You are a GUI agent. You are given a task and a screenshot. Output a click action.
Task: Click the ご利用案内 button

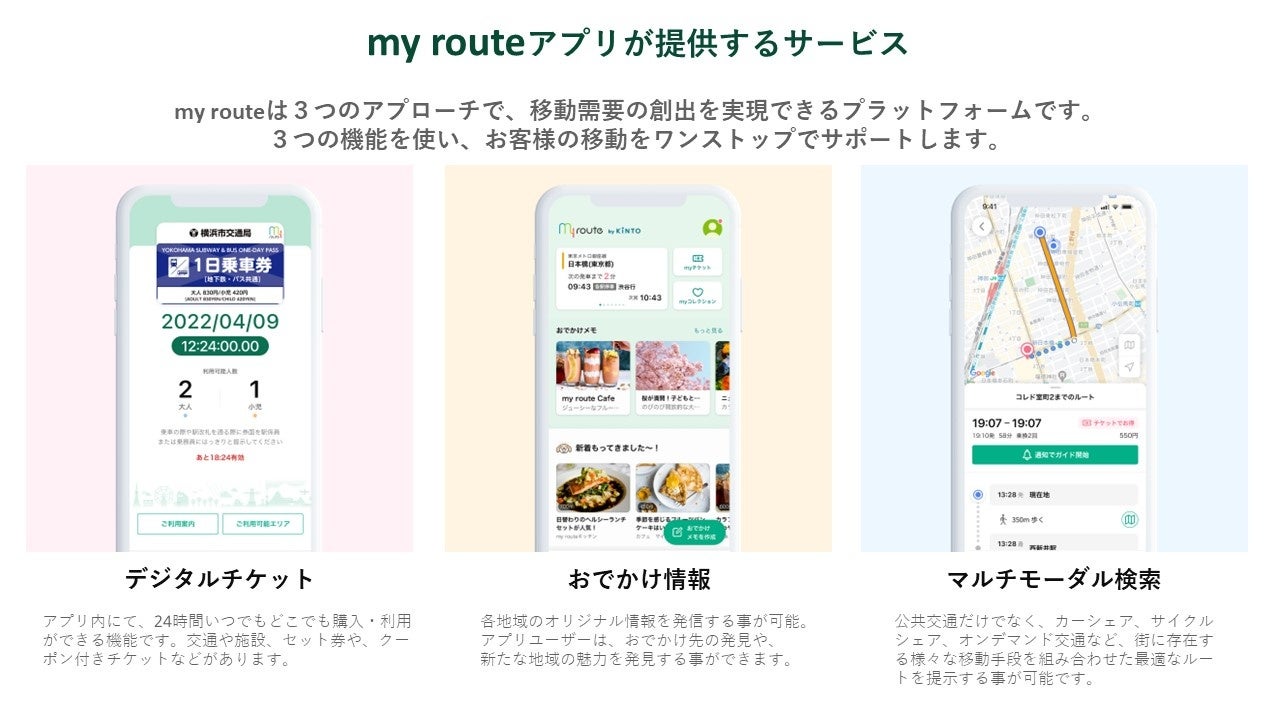click(x=177, y=524)
